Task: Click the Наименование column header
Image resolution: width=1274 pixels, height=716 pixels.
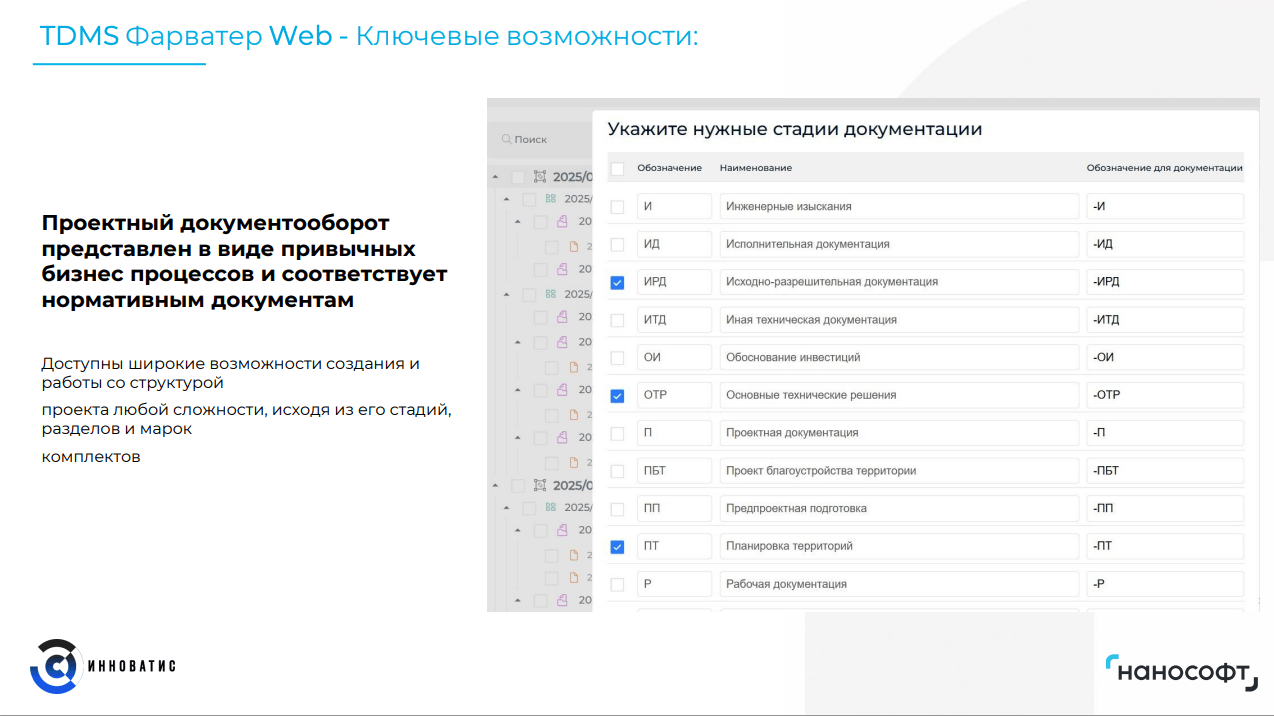Action: (x=756, y=168)
